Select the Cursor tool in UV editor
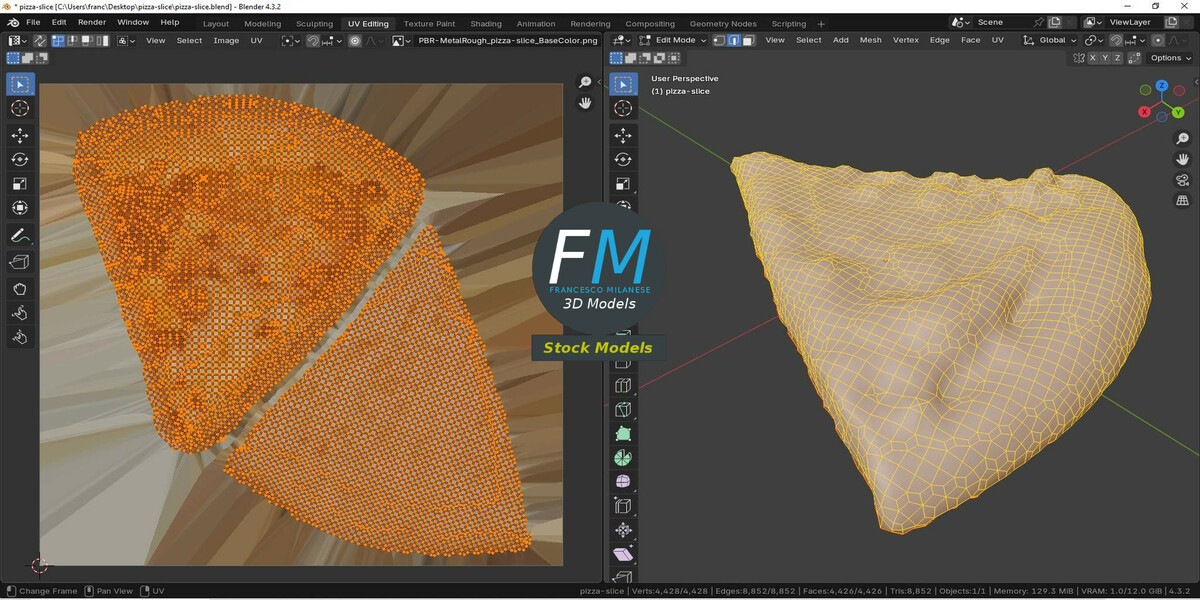Viewport: 1200px width, 600px height. coord(20,108)
